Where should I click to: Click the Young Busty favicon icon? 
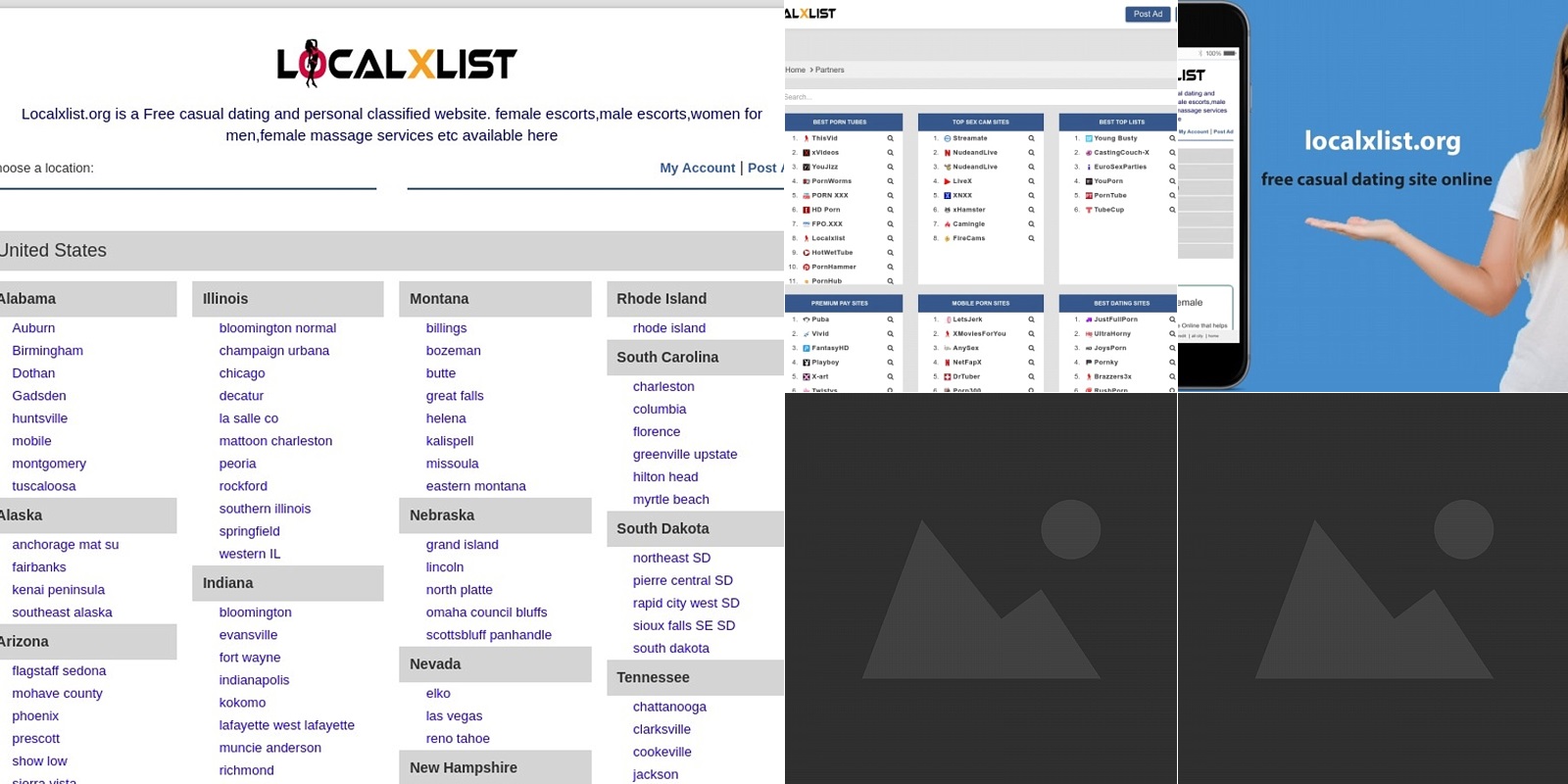coord(1089,138)
